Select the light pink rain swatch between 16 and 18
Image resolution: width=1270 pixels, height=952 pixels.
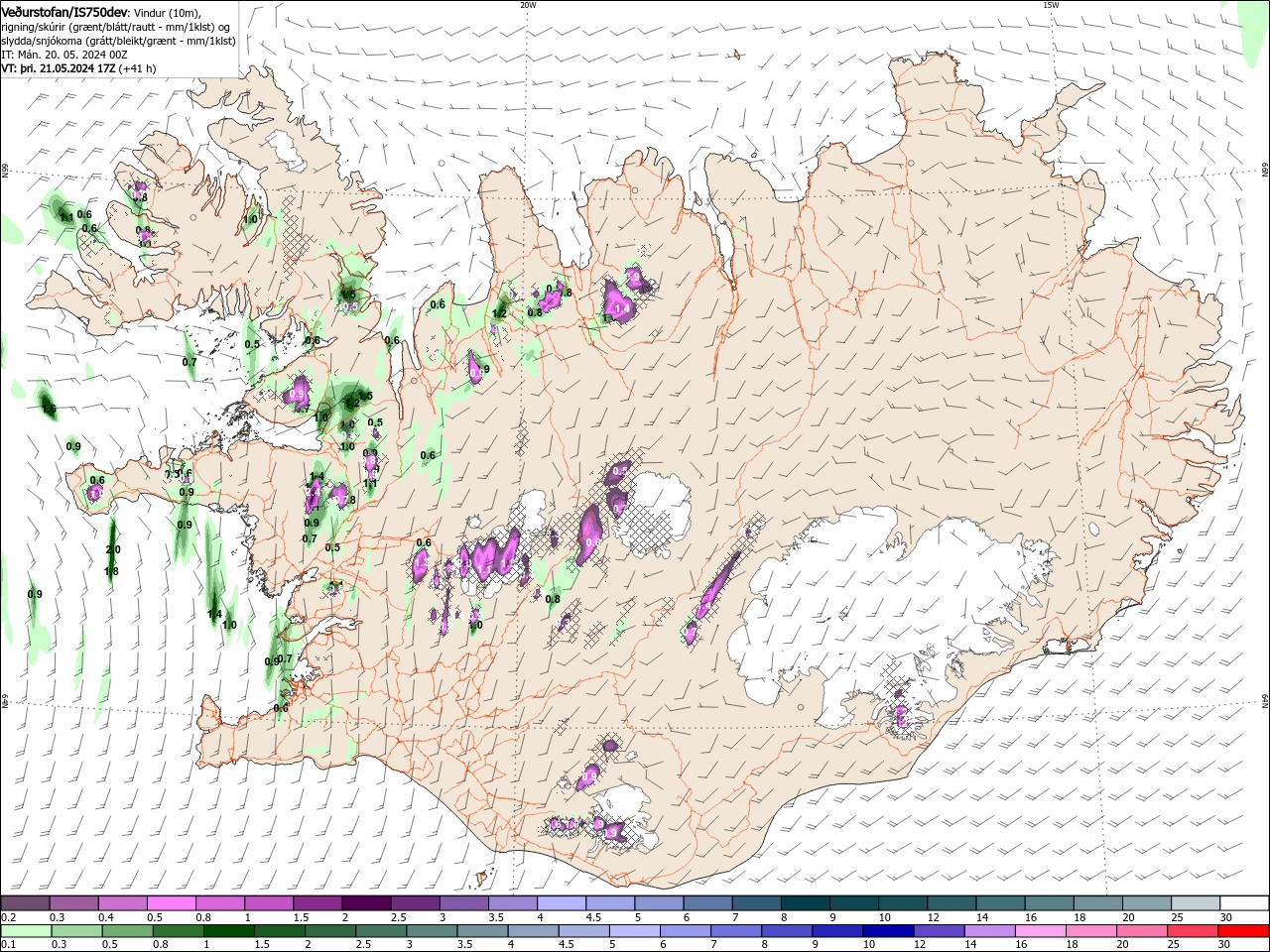[1041, 931]
